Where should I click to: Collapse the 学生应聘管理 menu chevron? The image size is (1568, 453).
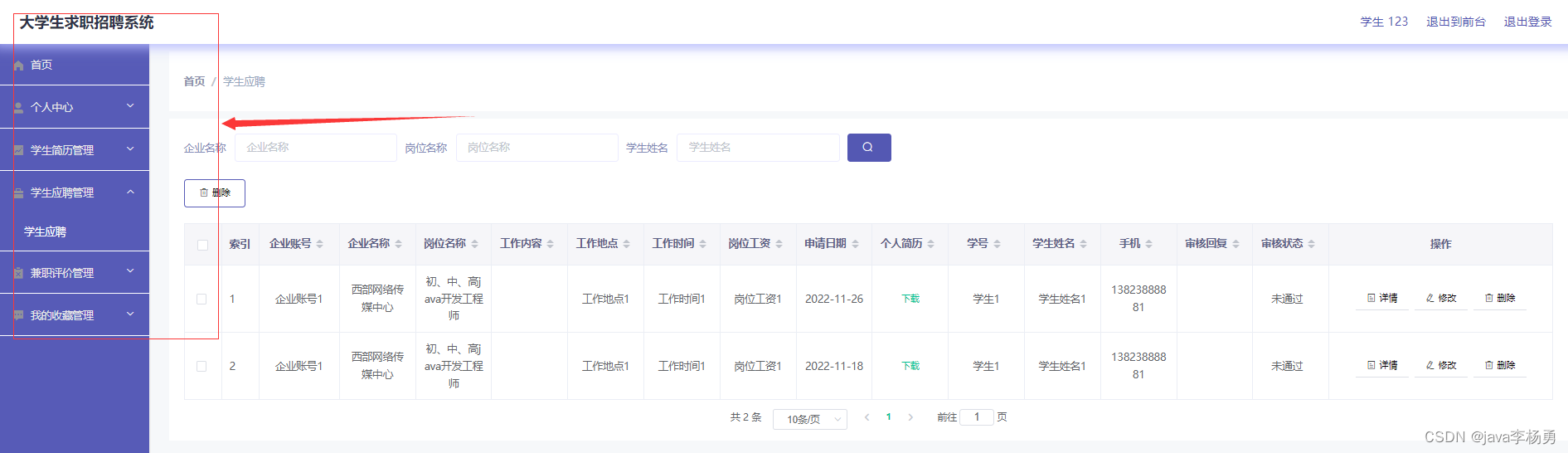[x=130, y=192]
